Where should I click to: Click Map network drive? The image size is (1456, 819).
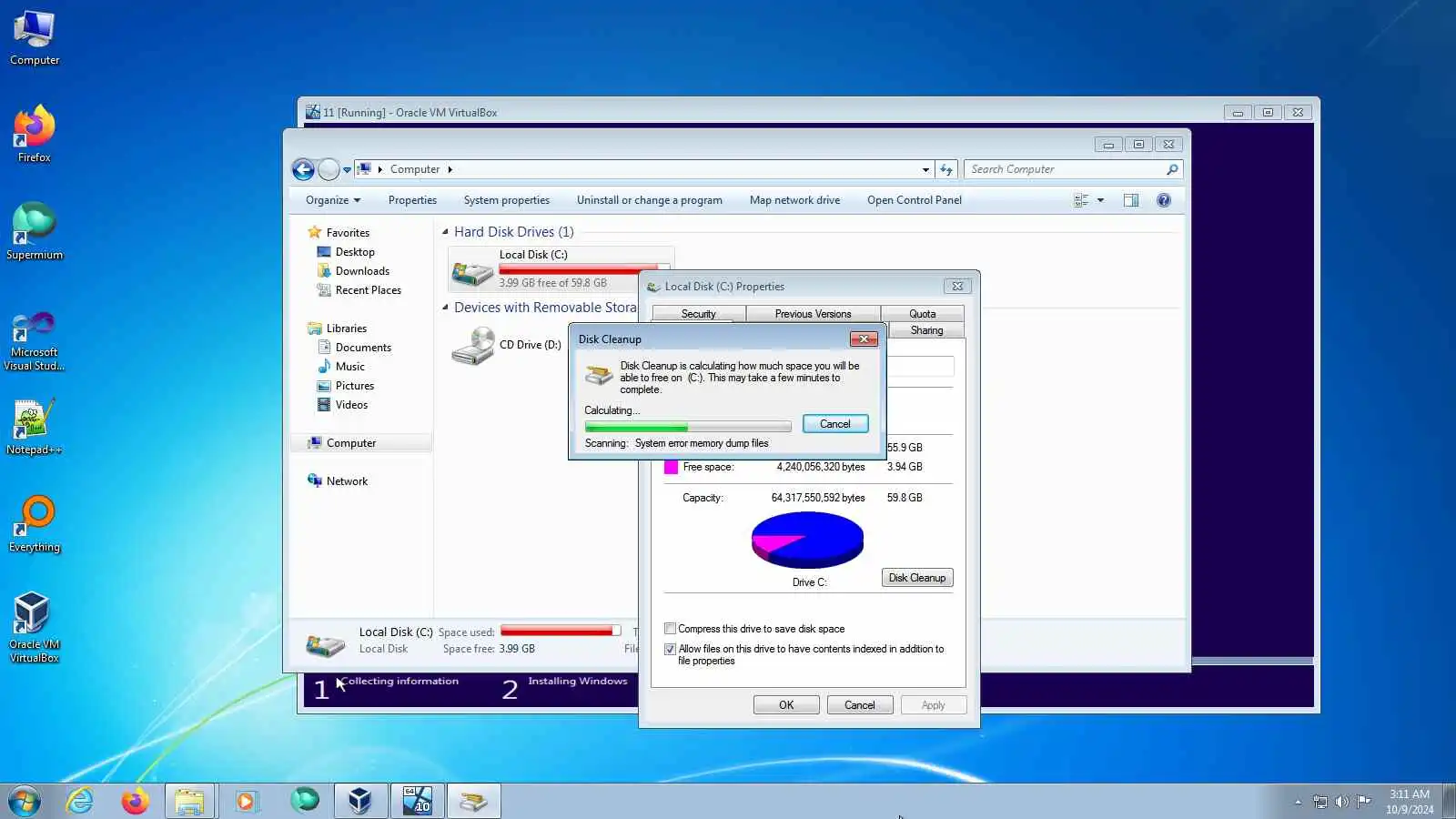(x=794, y=200)
